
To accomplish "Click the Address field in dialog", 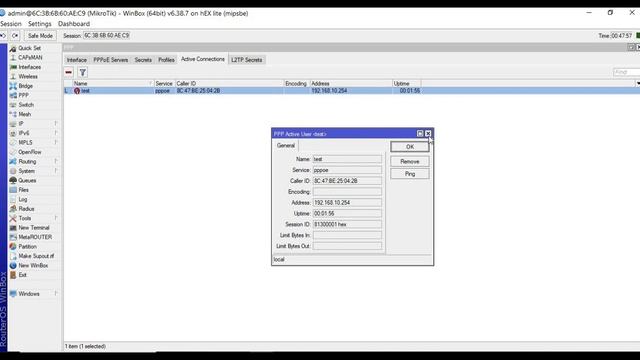I will tap(347, 202).
